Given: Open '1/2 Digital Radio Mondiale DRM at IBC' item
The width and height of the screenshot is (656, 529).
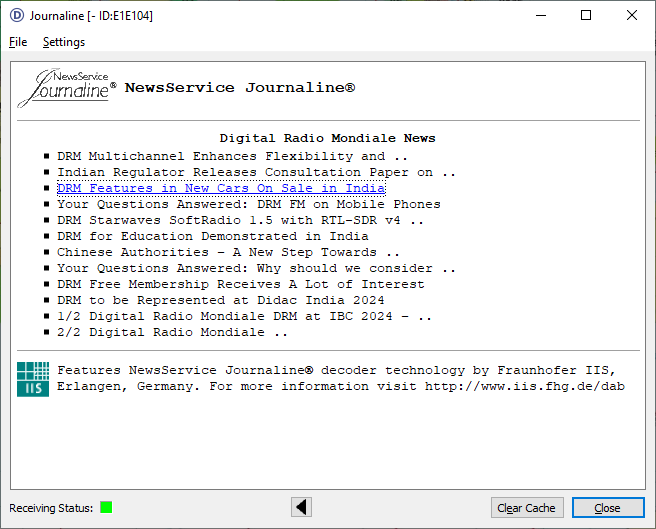Looking at the screenshot, I should [x=244, y=316].
